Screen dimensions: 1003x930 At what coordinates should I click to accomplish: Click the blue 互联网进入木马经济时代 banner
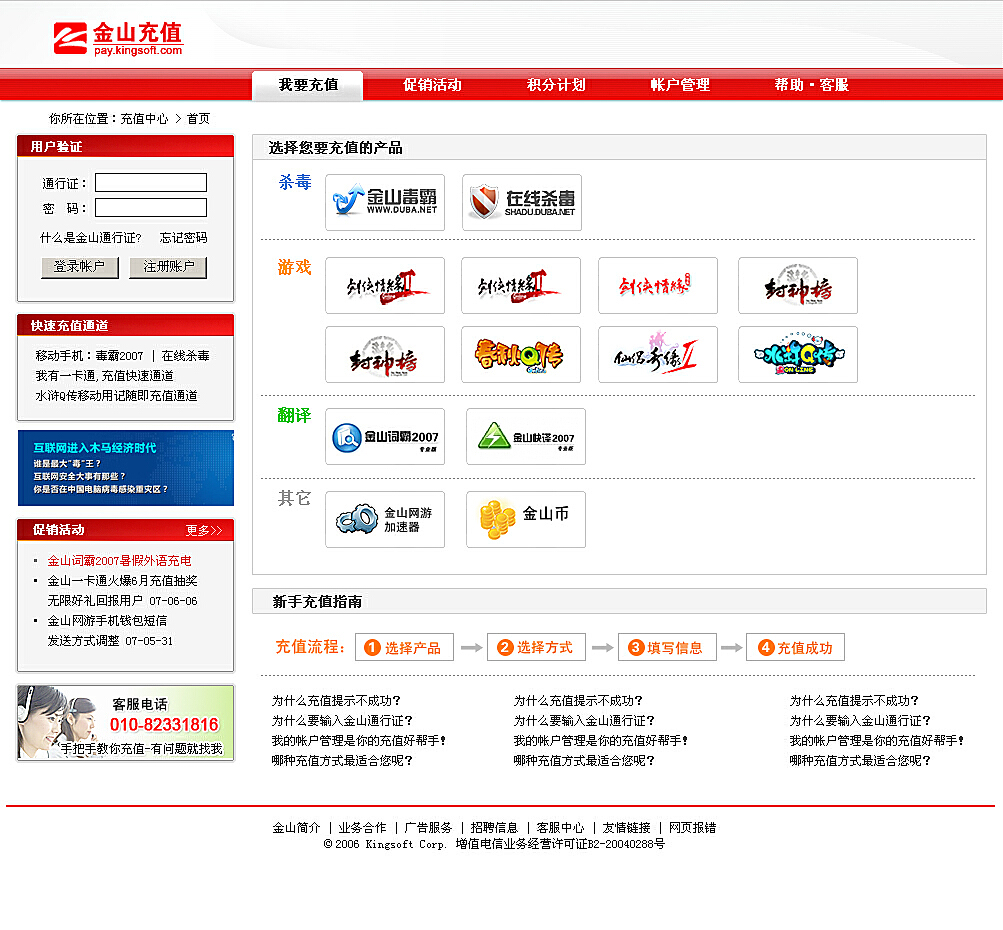click(x=124, y=467)
